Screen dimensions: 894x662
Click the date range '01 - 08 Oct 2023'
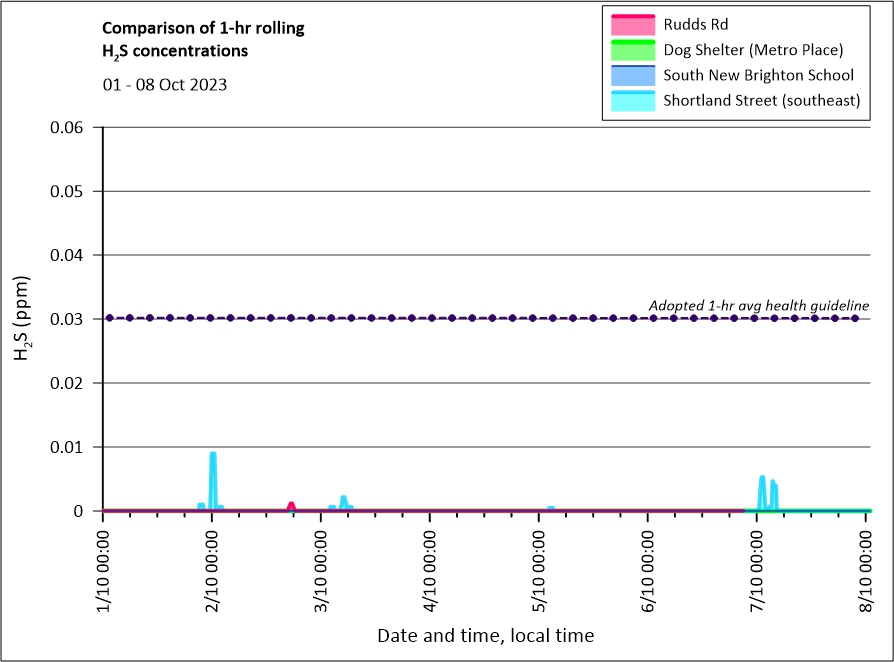165,85
